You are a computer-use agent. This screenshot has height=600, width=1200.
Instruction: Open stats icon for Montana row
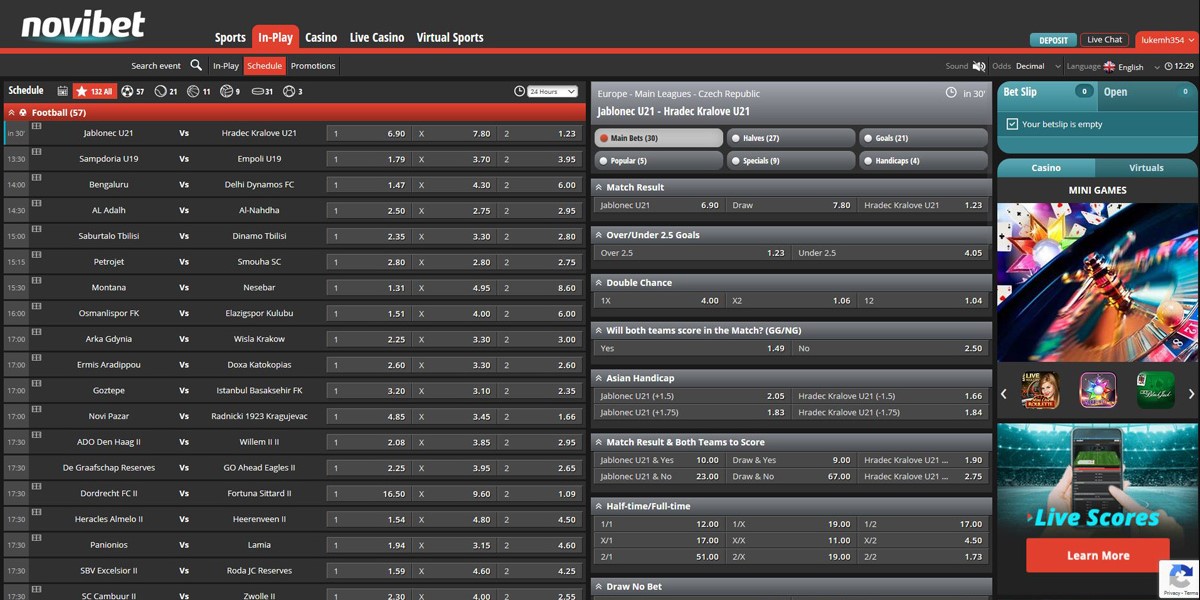(x=37, y=281)
